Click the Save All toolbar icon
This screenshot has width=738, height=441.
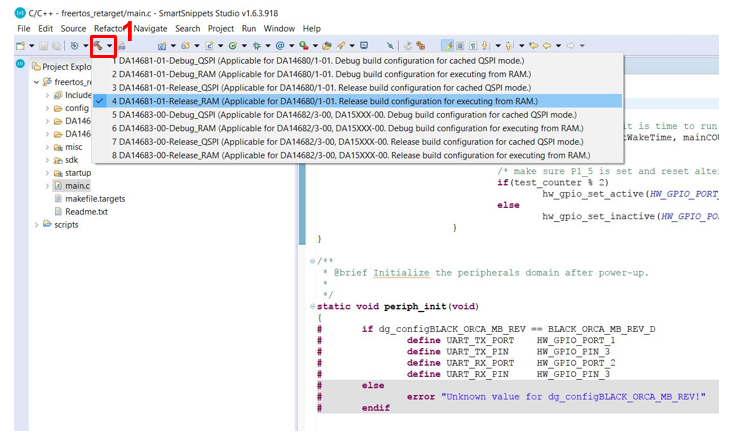56,46
